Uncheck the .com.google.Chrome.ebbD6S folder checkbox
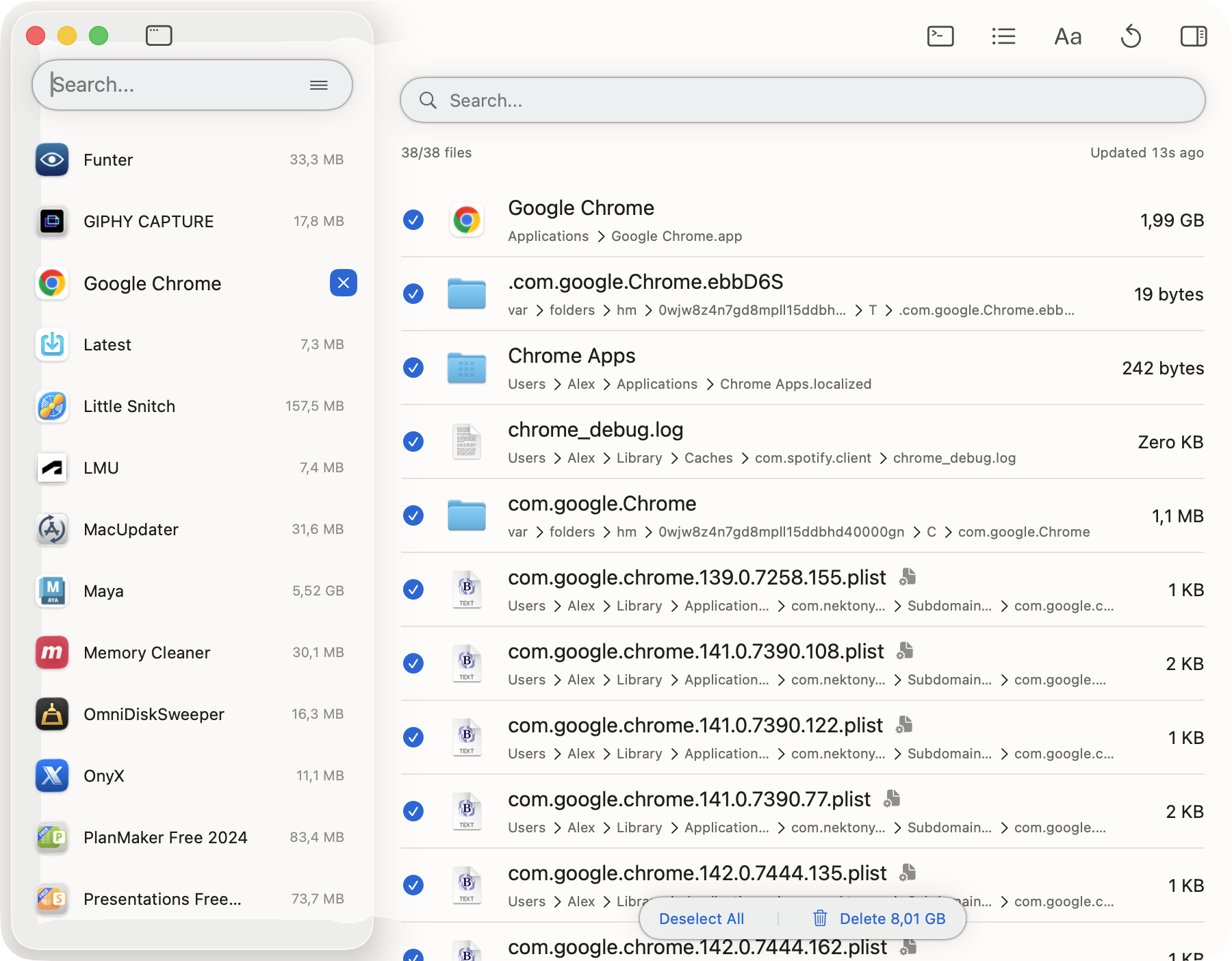 point(413,294)
